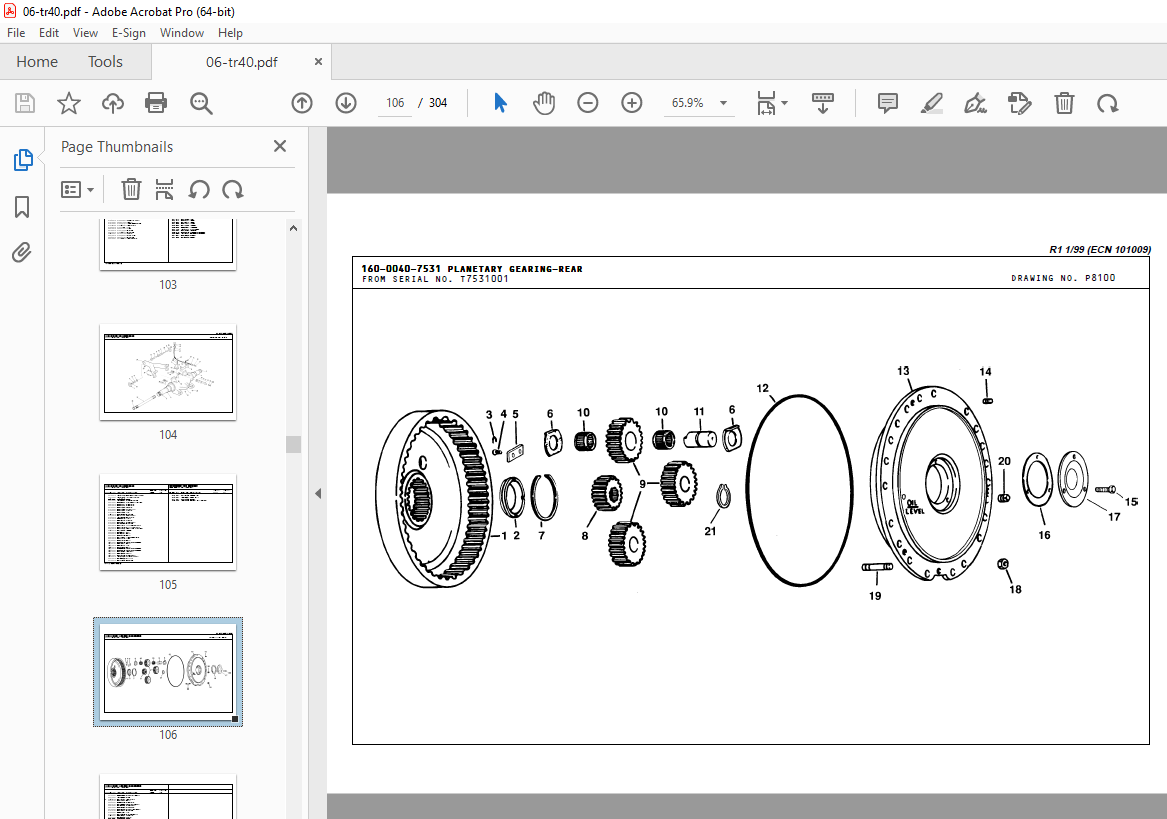Open the fit page options tool
Screen dimensions: 1167x819
point(767,103)
